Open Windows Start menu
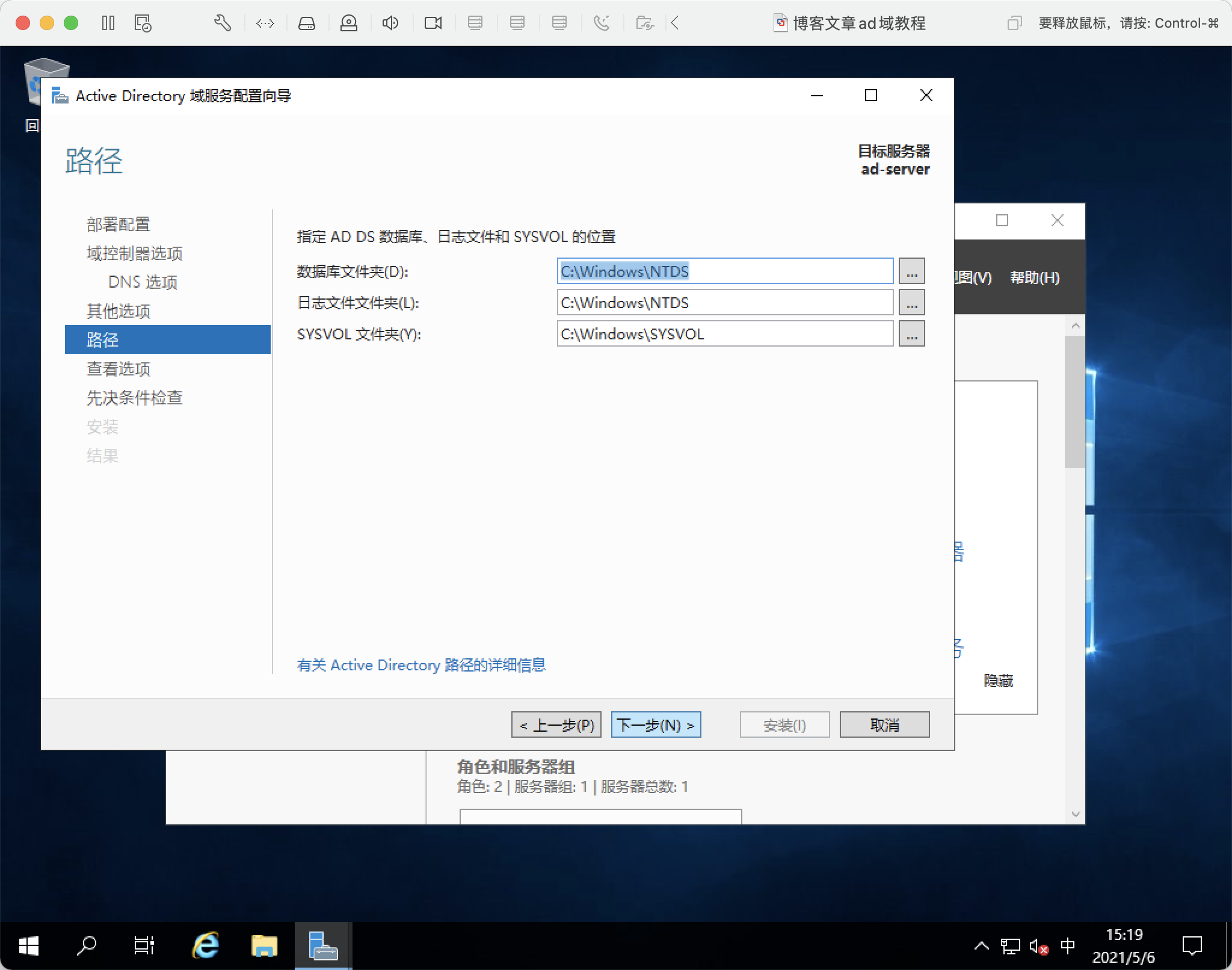The width and height of the screenshot is (1232, 970). 28,945
